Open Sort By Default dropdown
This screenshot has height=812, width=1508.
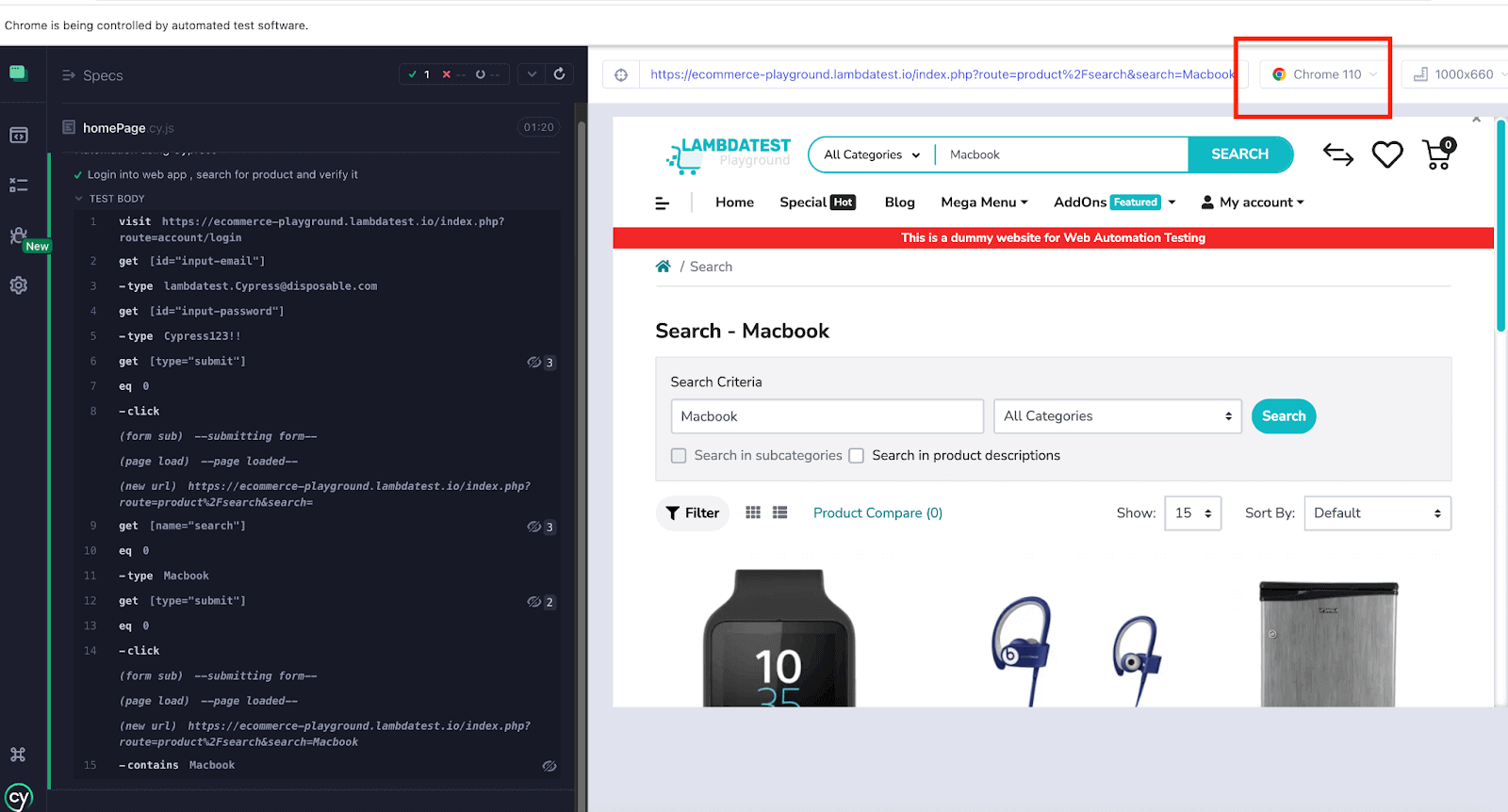click(1378, 513)
